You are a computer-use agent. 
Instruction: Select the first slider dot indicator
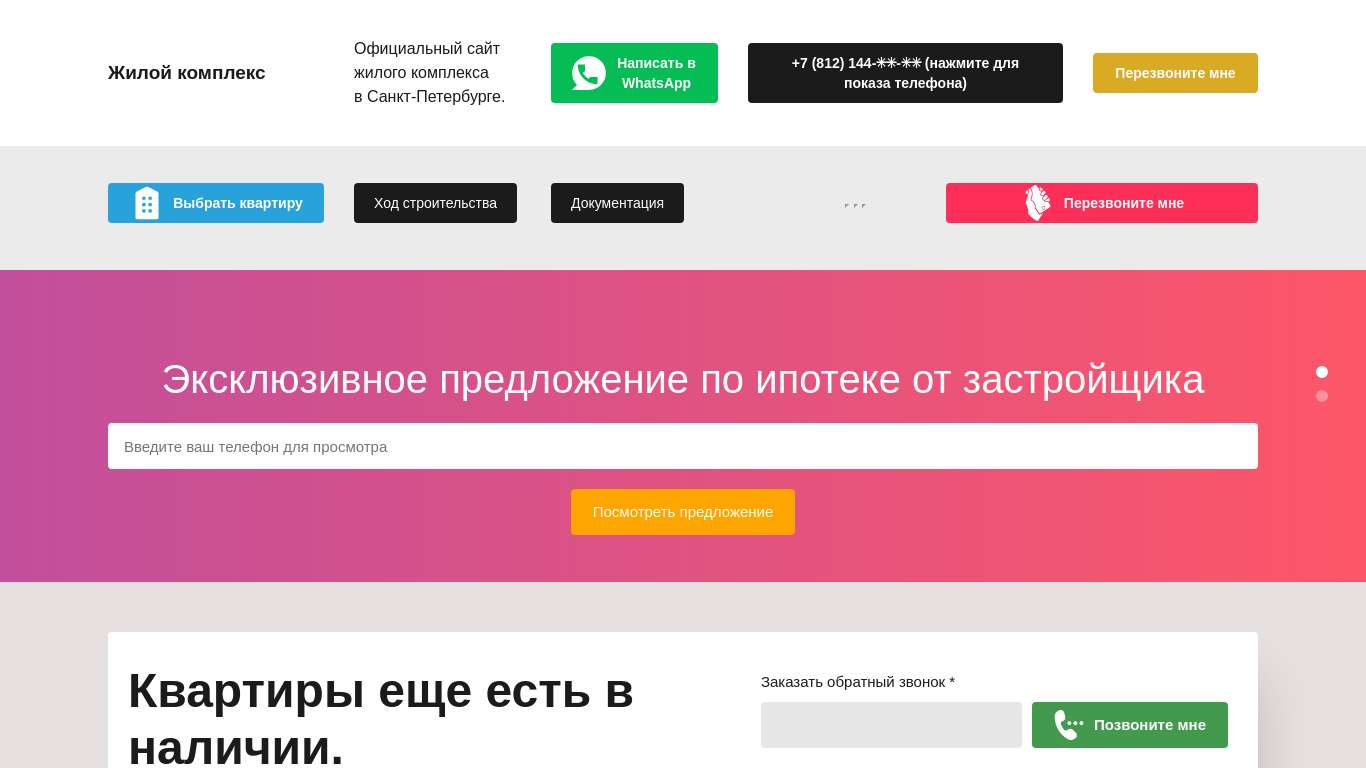pos(1322,372)
